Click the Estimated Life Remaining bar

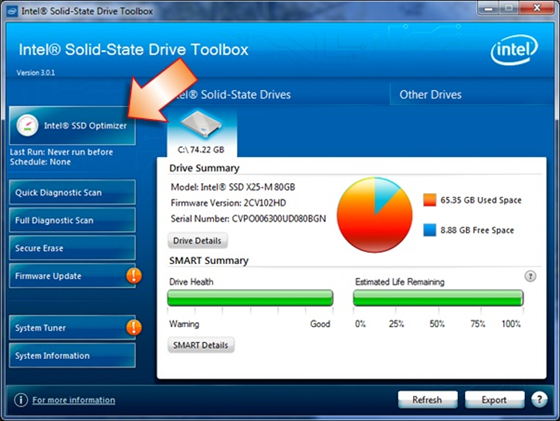438,298
